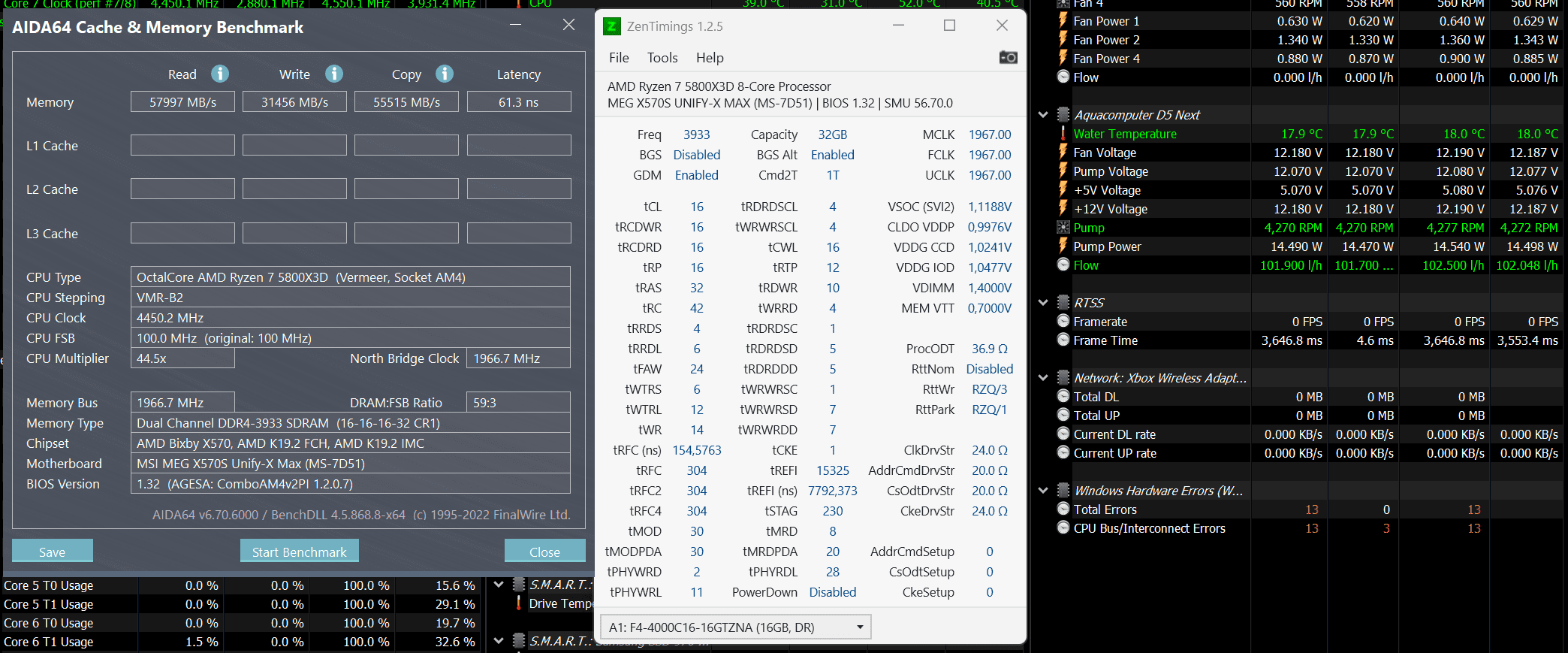Select the Flow row showing 101.900 l/h
1568x653 pixels.
click(1299, 265)
